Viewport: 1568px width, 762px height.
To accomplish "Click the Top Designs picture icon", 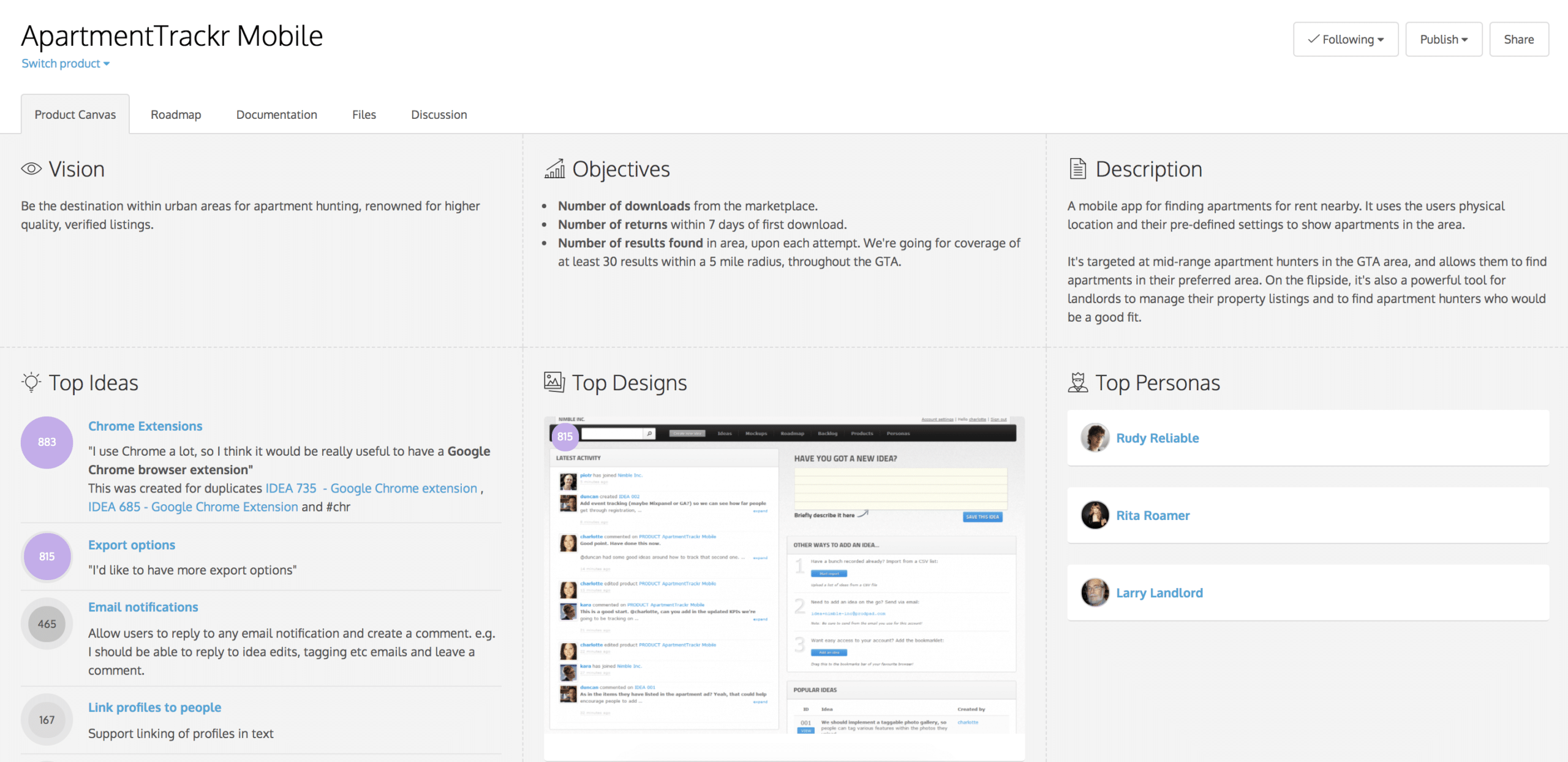I will tap(554, 382).
